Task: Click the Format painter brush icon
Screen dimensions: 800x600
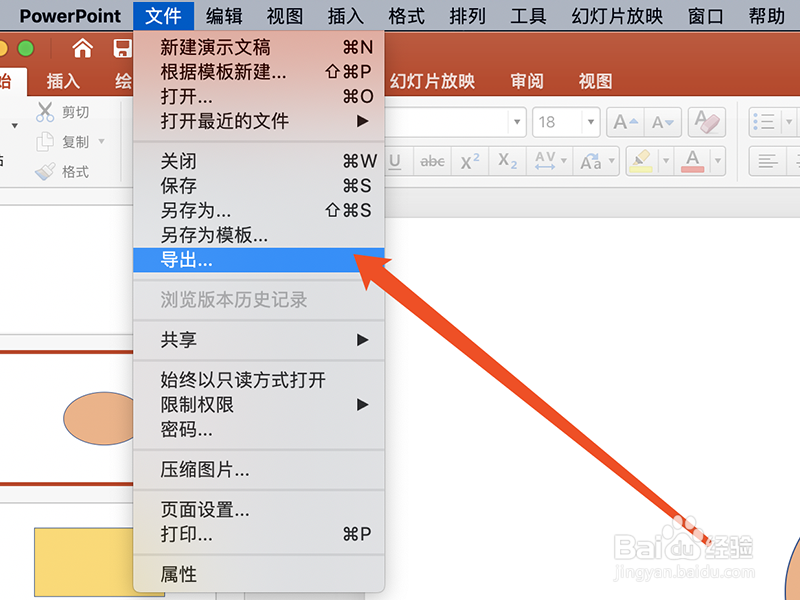Action: (45, 171)
